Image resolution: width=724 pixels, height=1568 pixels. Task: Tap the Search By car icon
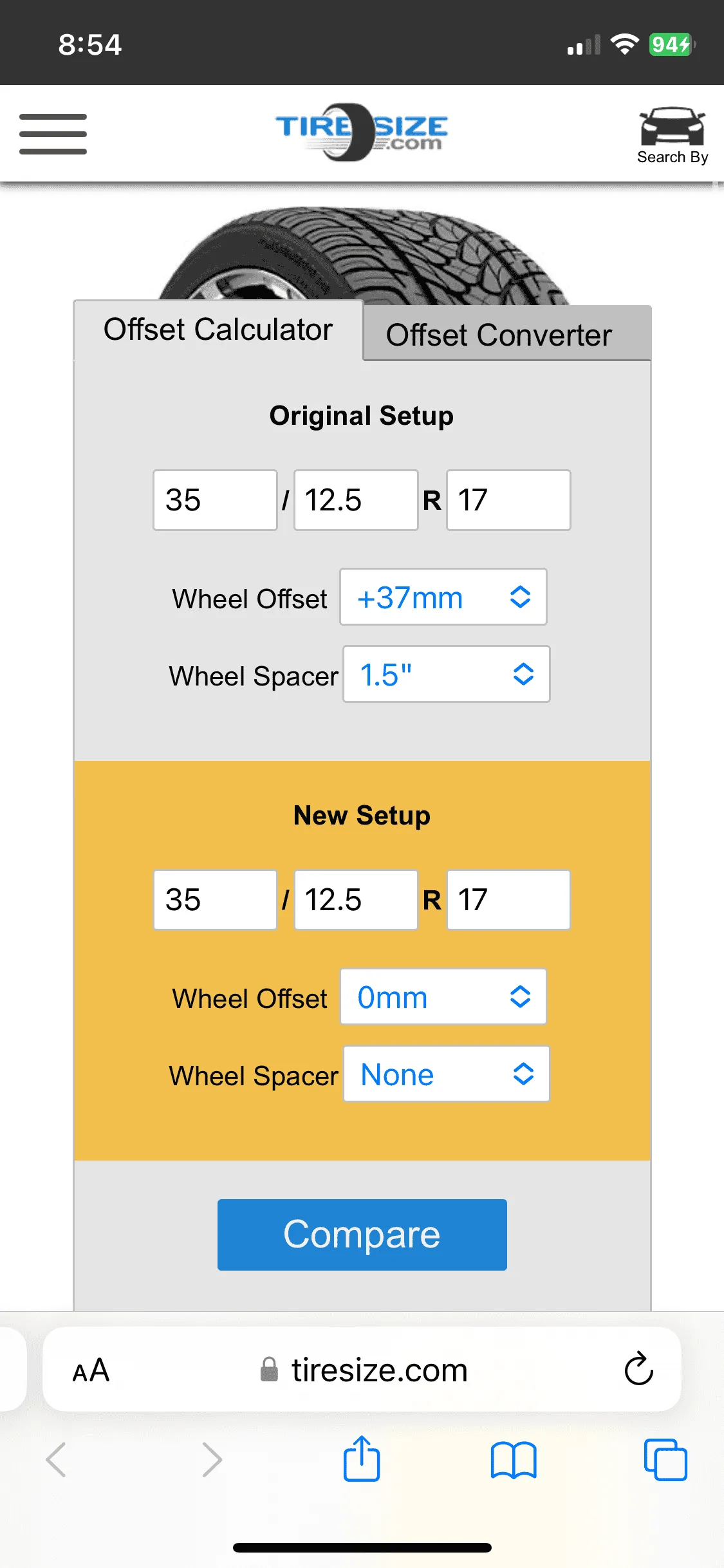pyautogui.click(x=672, y=134)
